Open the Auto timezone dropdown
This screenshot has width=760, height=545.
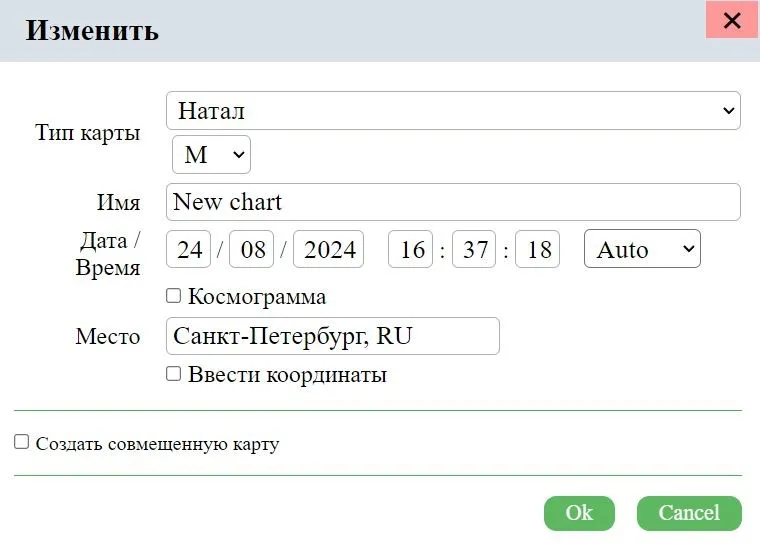click(642, 249)
